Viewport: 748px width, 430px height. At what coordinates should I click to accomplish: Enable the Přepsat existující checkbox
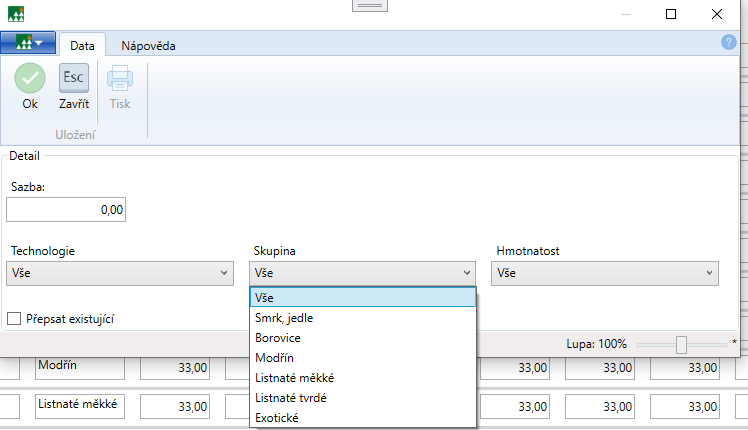coord(15,318)
